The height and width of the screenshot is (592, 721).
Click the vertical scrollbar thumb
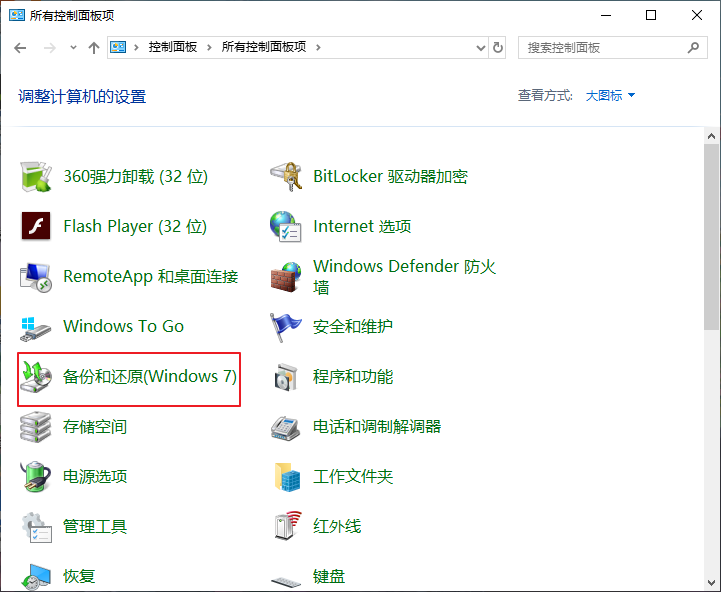tap(711, 235)
